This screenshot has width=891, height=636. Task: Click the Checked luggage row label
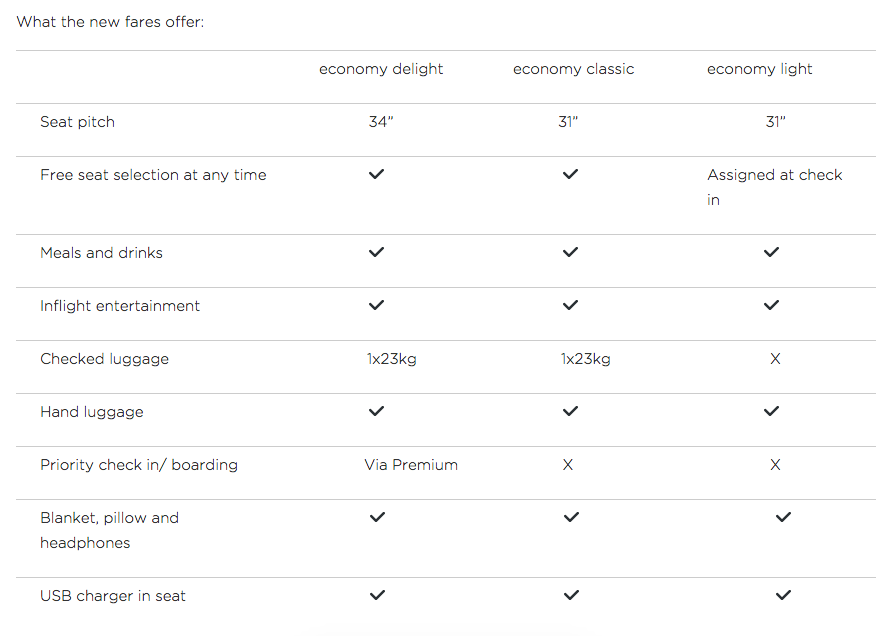tap(104, 358)
